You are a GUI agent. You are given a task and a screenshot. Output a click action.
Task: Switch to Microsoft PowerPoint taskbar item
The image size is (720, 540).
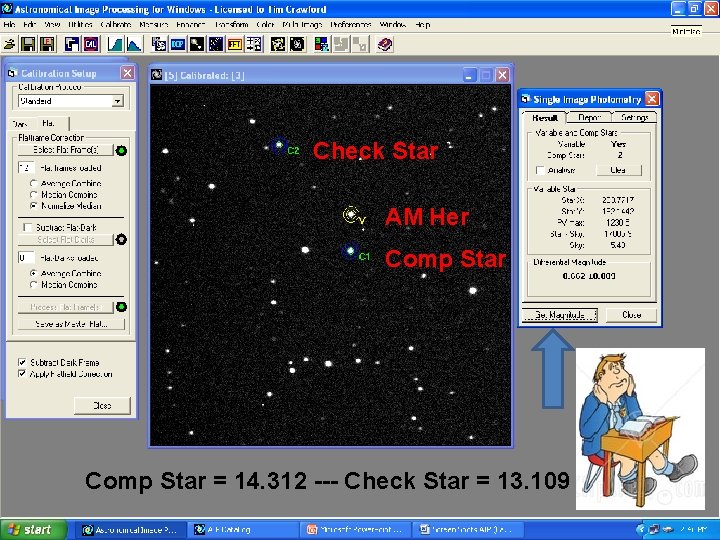click(x=355, y=530)
